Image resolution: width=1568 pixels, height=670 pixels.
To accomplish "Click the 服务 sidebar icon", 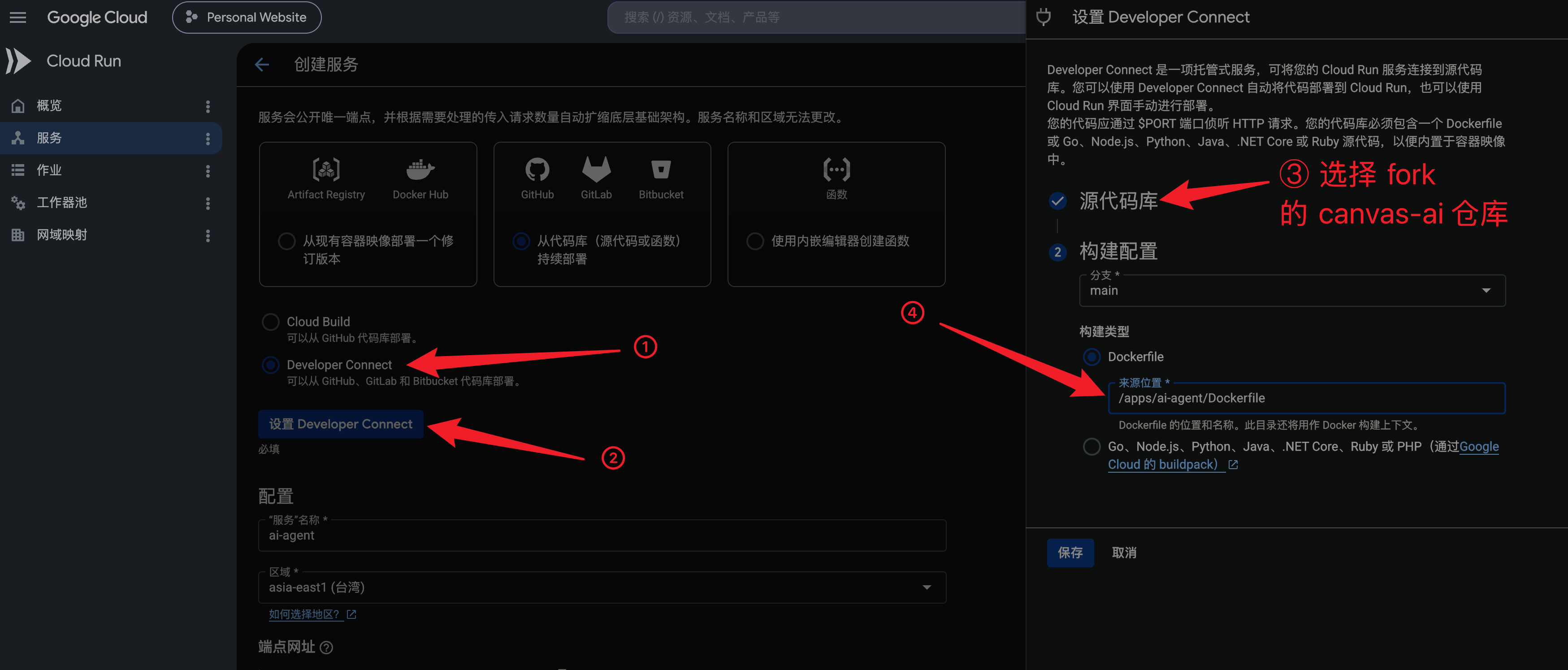I will 18,138.
